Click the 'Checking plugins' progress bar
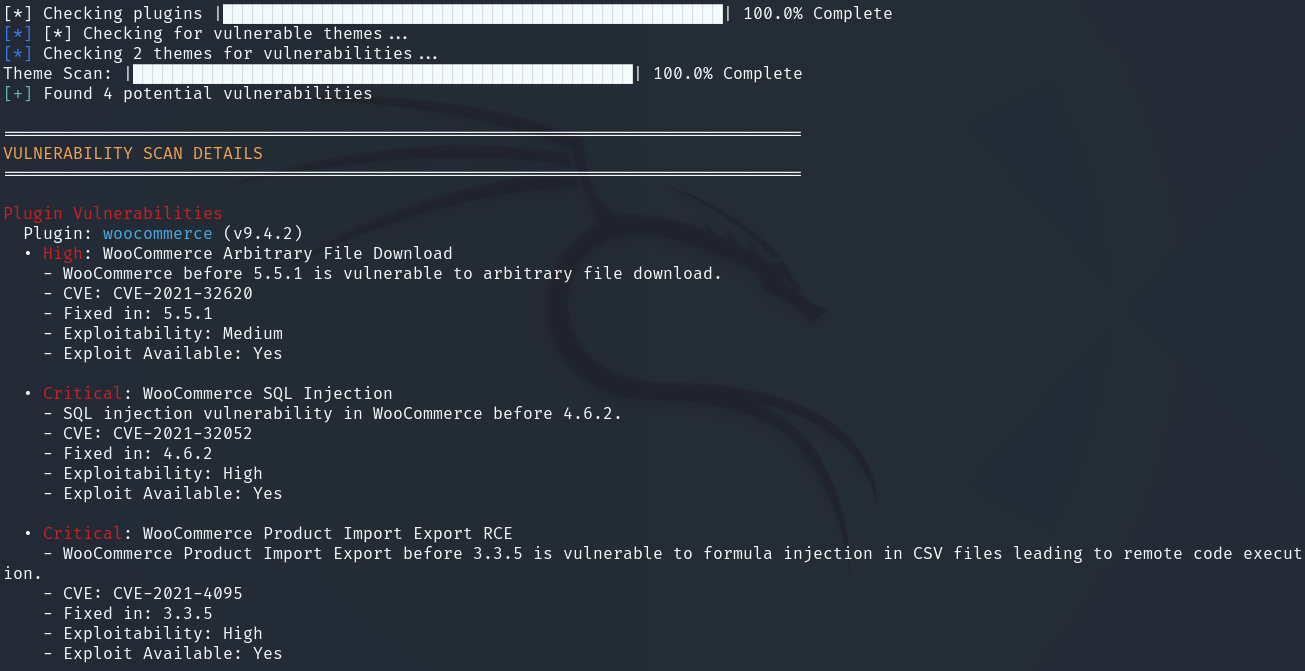The image size is (1305, 671). [x=473, y=14]
